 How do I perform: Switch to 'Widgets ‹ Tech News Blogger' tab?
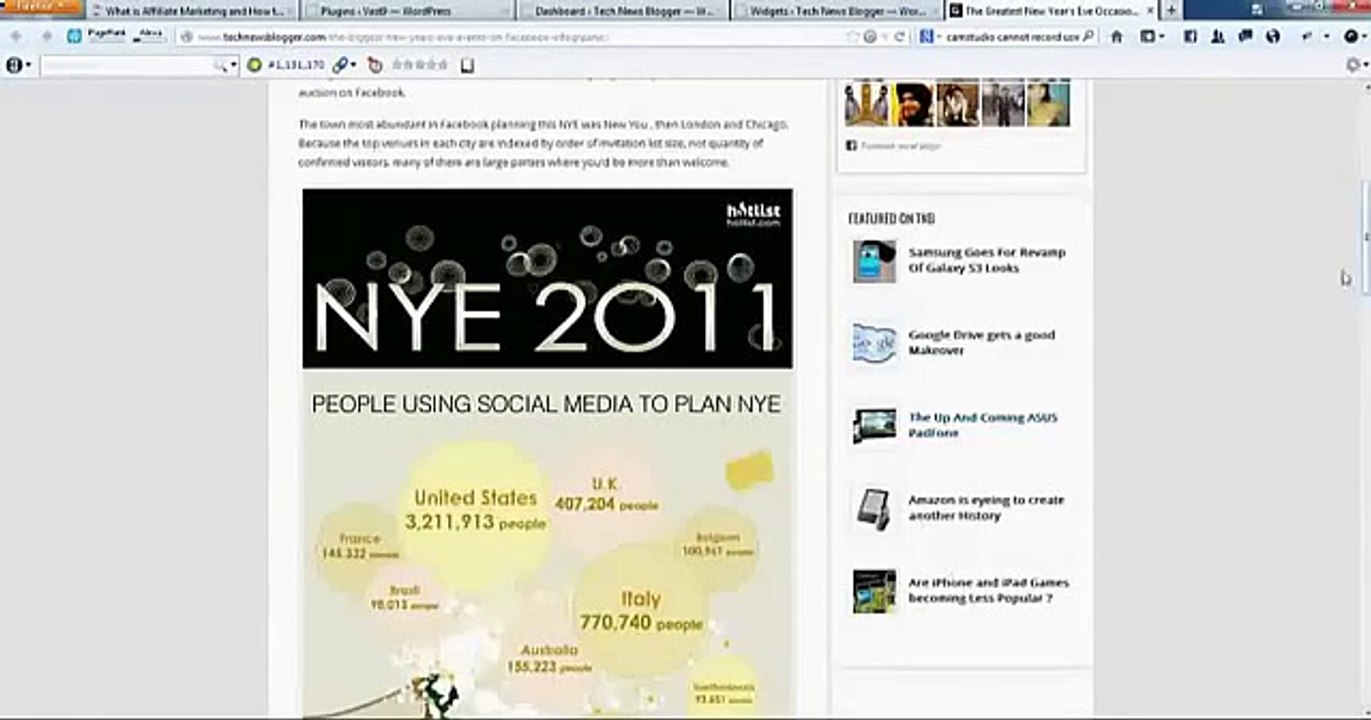click(837, 11)
